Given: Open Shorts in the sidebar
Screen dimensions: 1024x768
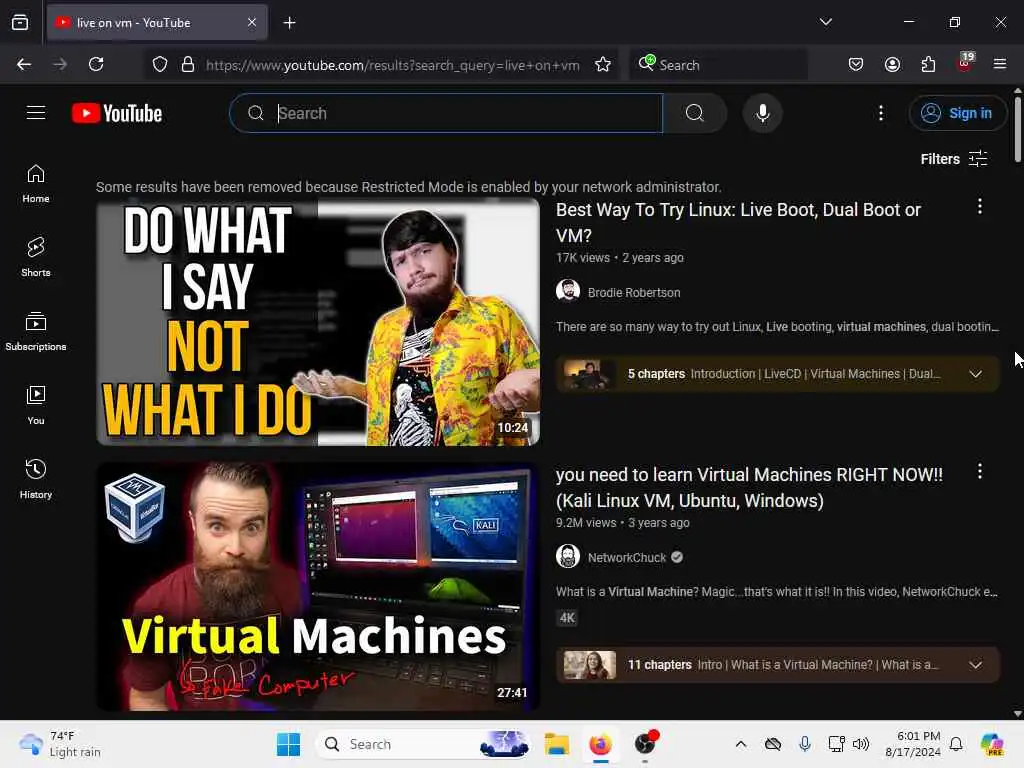Looking at the screenshot, I should (36, 257).
